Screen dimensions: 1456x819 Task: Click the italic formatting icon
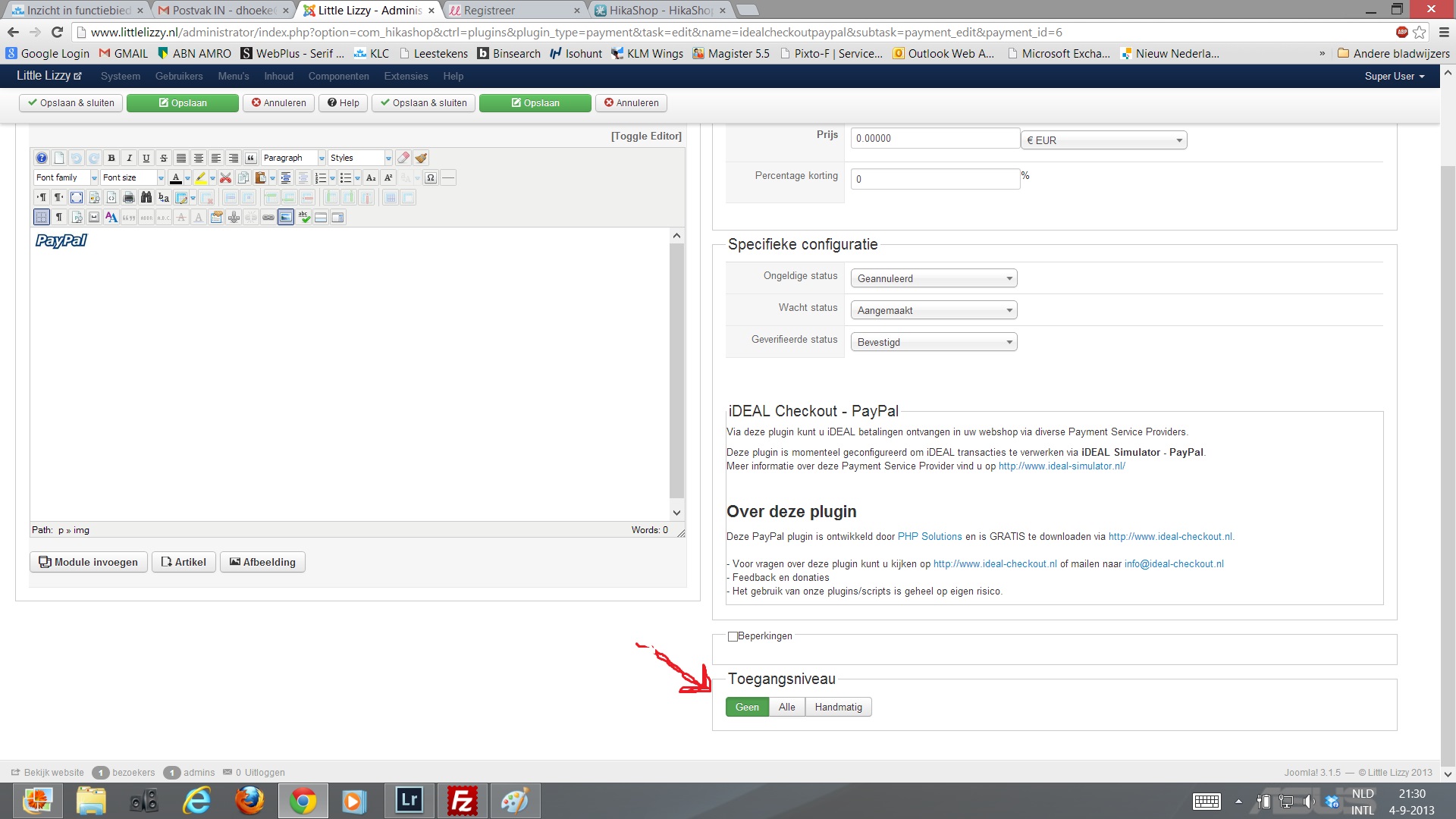(129, 158)
